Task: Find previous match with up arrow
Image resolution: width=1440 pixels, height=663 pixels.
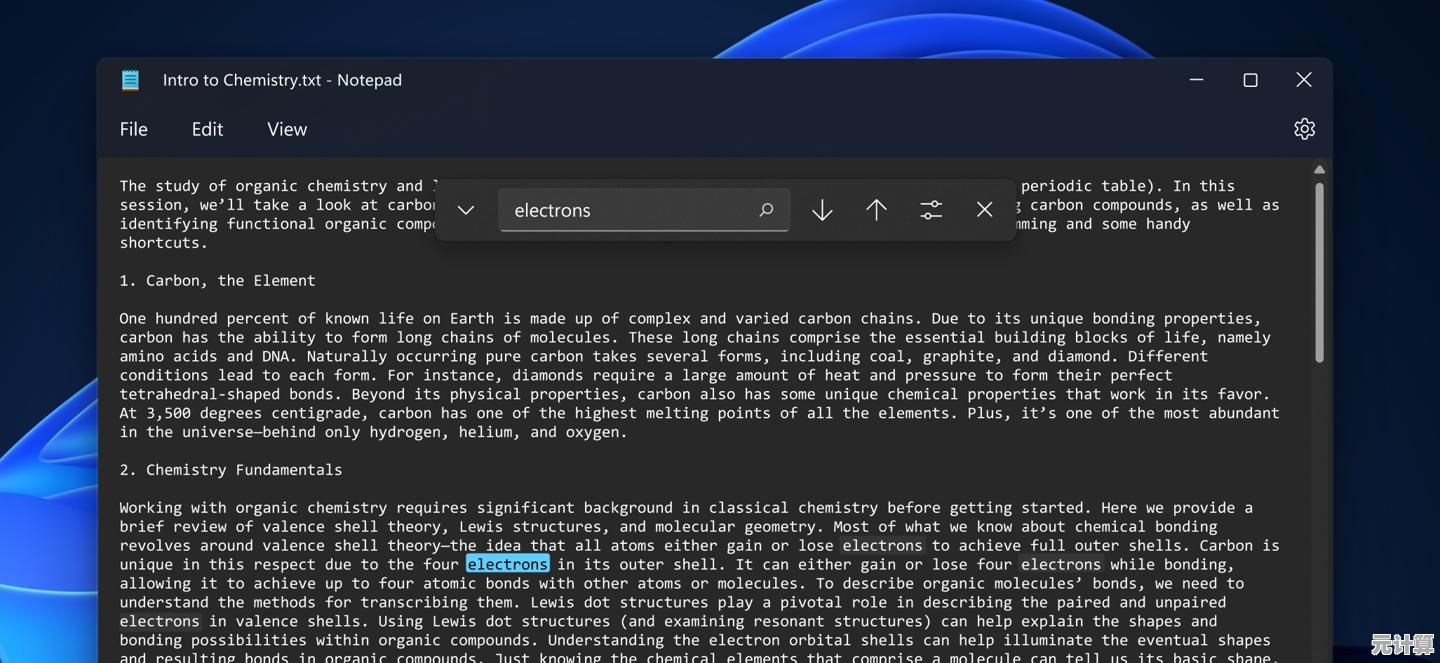Action: click(876, 210)
